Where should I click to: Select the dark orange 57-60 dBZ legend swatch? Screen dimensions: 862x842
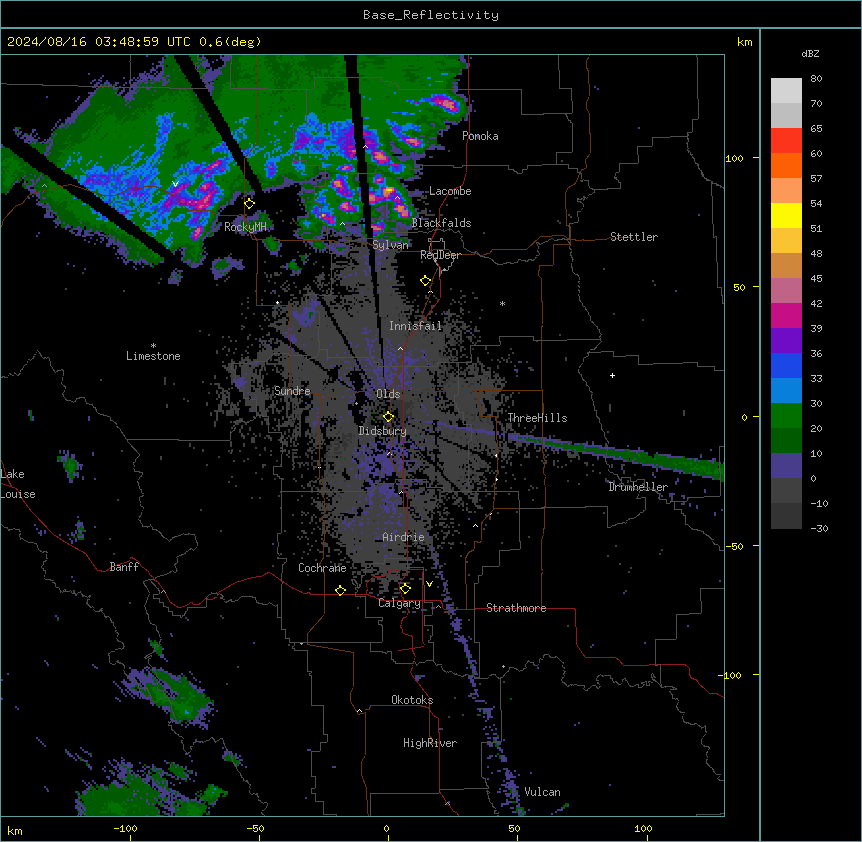(x=786, y=165)
